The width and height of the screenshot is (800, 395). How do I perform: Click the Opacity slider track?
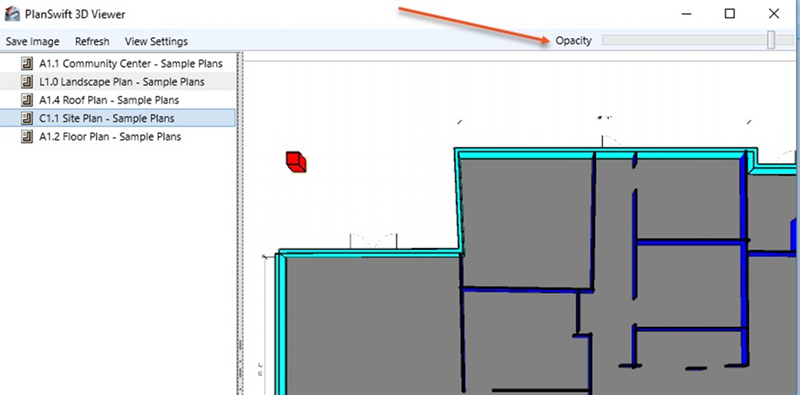(698, 40)
